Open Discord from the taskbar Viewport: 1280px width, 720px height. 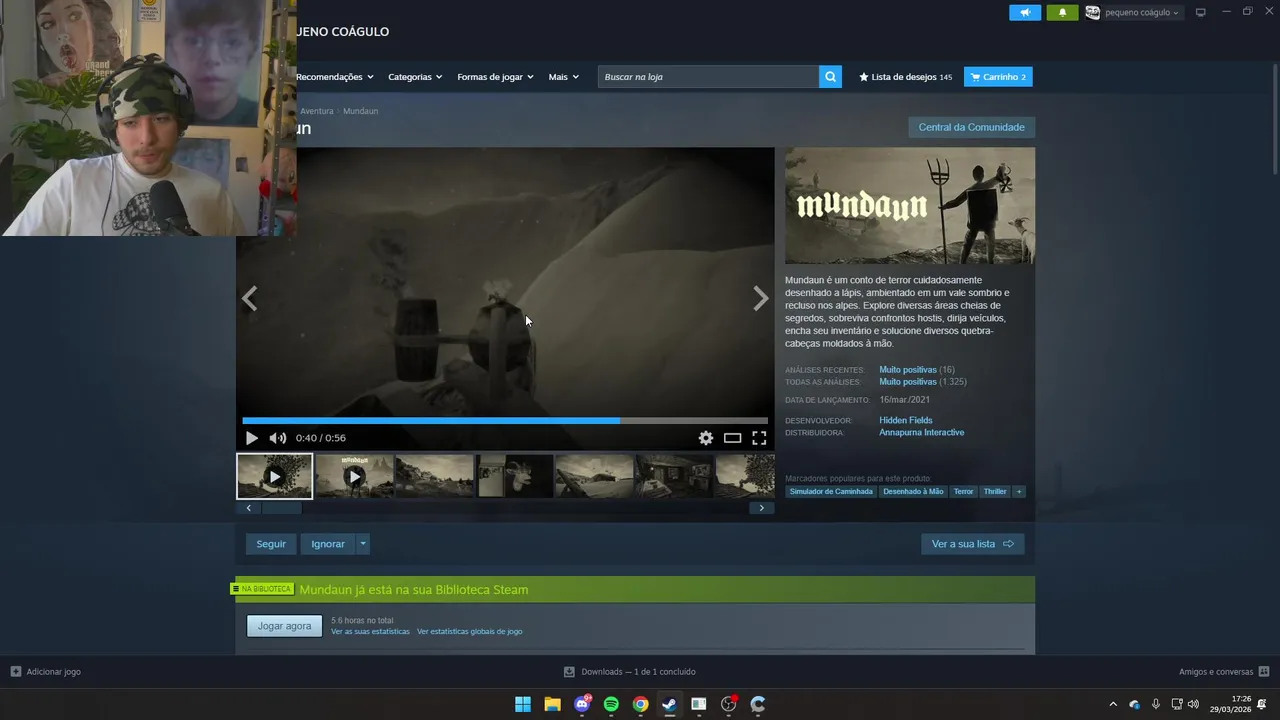coord(582,704)
